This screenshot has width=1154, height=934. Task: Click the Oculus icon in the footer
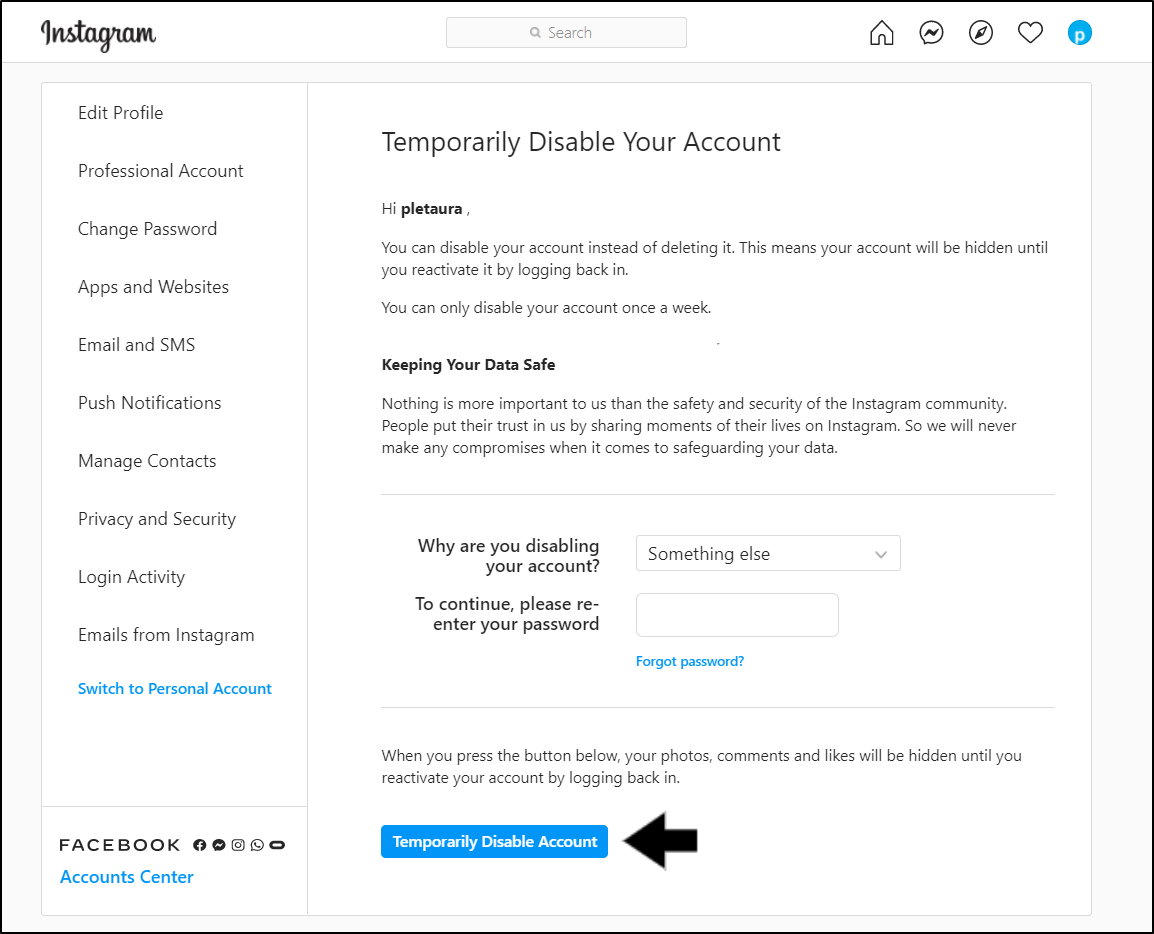pos(277,845)
